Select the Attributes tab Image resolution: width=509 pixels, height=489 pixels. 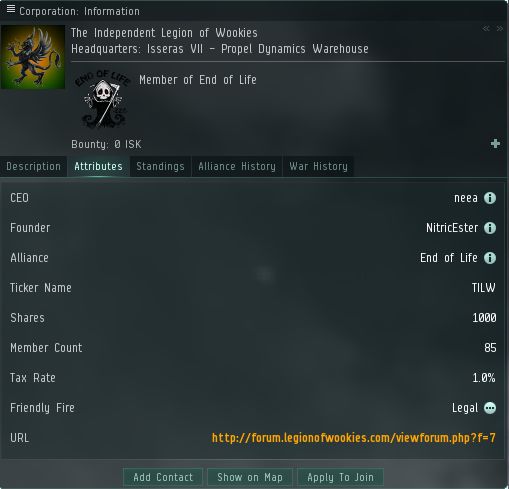(x=98, y=166)
